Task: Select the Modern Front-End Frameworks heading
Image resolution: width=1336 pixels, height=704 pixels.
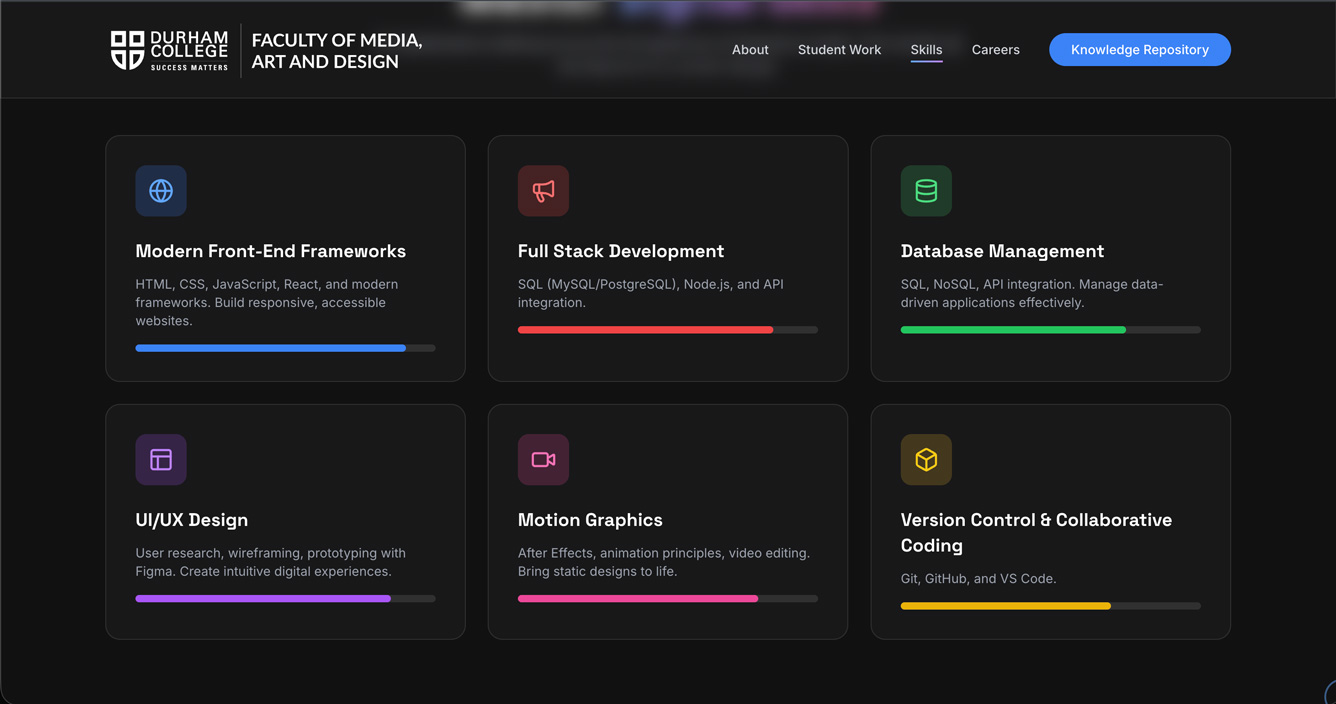Action: [x=271, y=251]
